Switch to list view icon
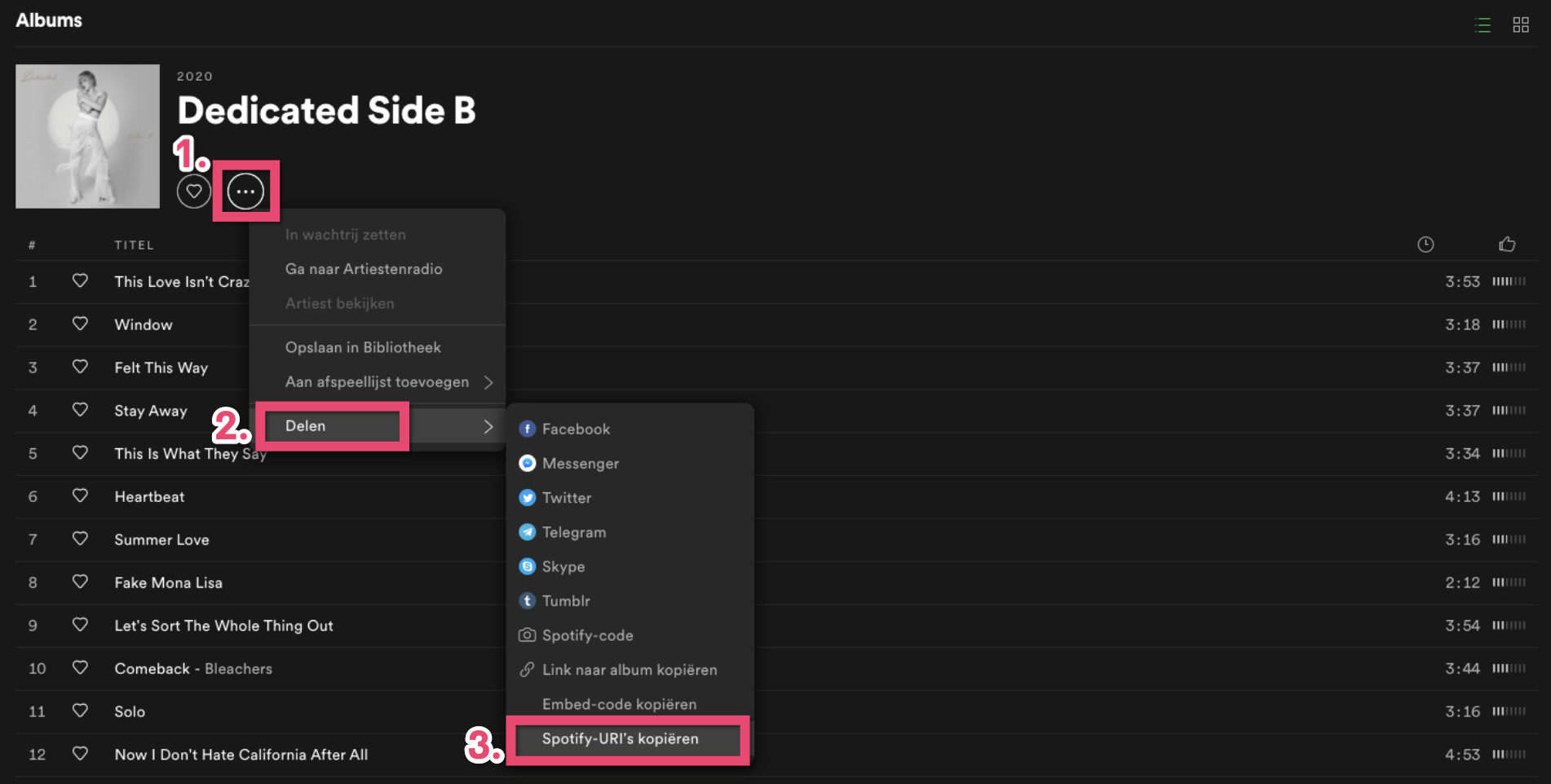1551x784 pixels. 1483,25
